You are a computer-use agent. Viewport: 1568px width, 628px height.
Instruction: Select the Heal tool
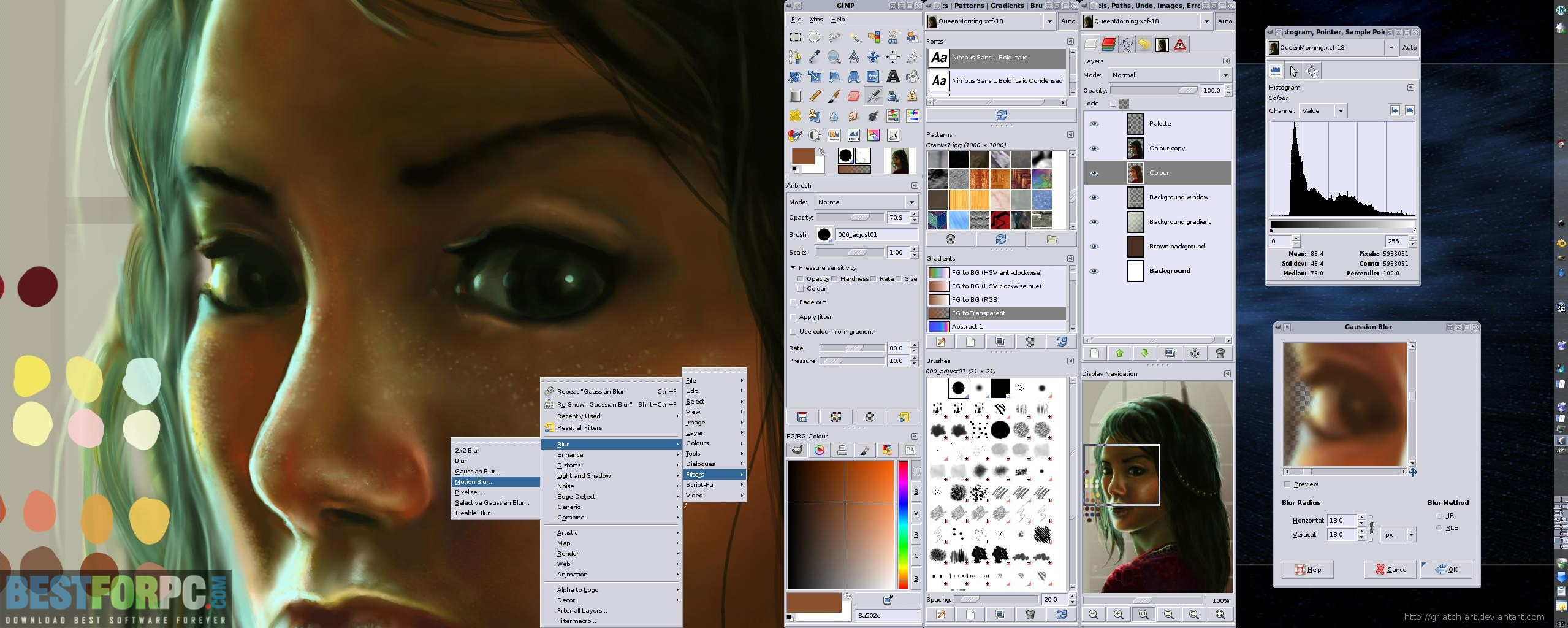795,116
